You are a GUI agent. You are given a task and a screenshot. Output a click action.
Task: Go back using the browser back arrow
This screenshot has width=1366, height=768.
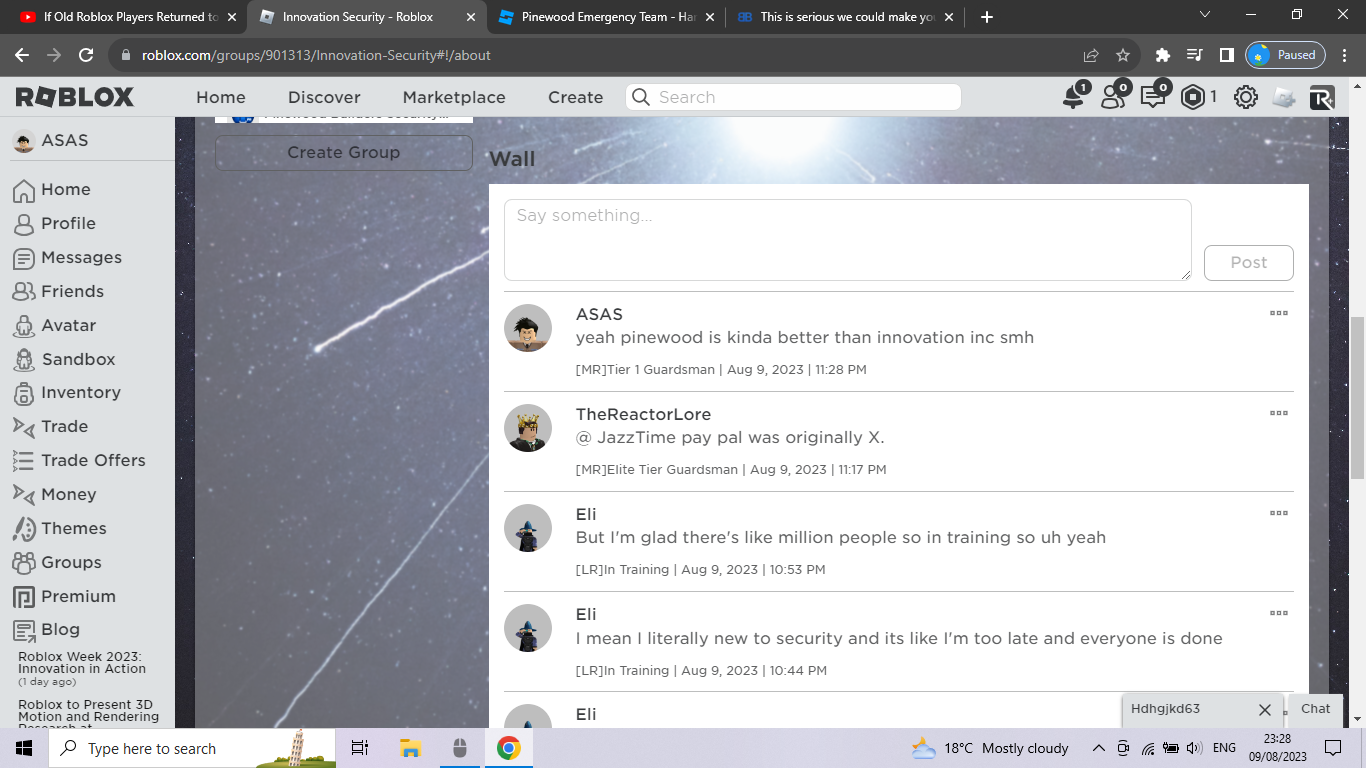click(x=23, y=55)
